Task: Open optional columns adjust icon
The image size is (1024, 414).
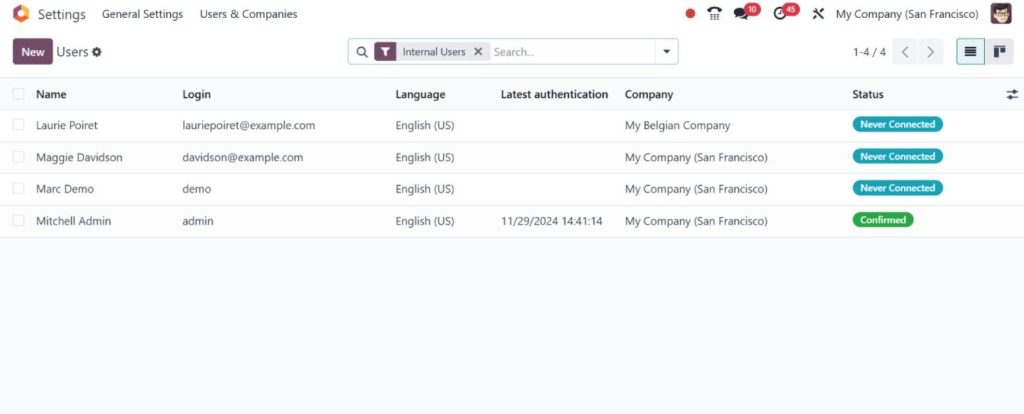Action: (1012, 95)
